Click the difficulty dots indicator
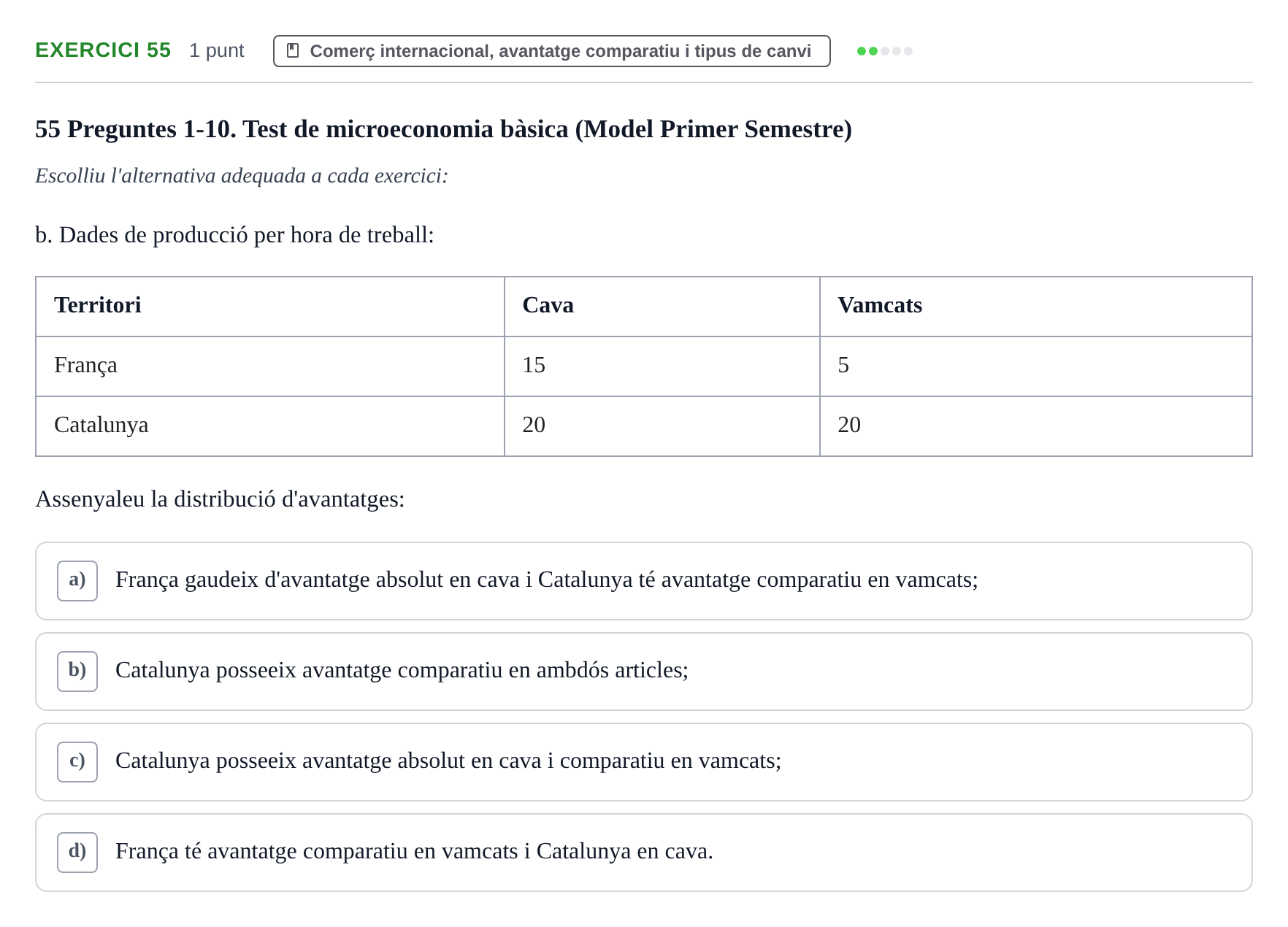The height and width of the screenshot is (927, 1288). pos(884,51)
